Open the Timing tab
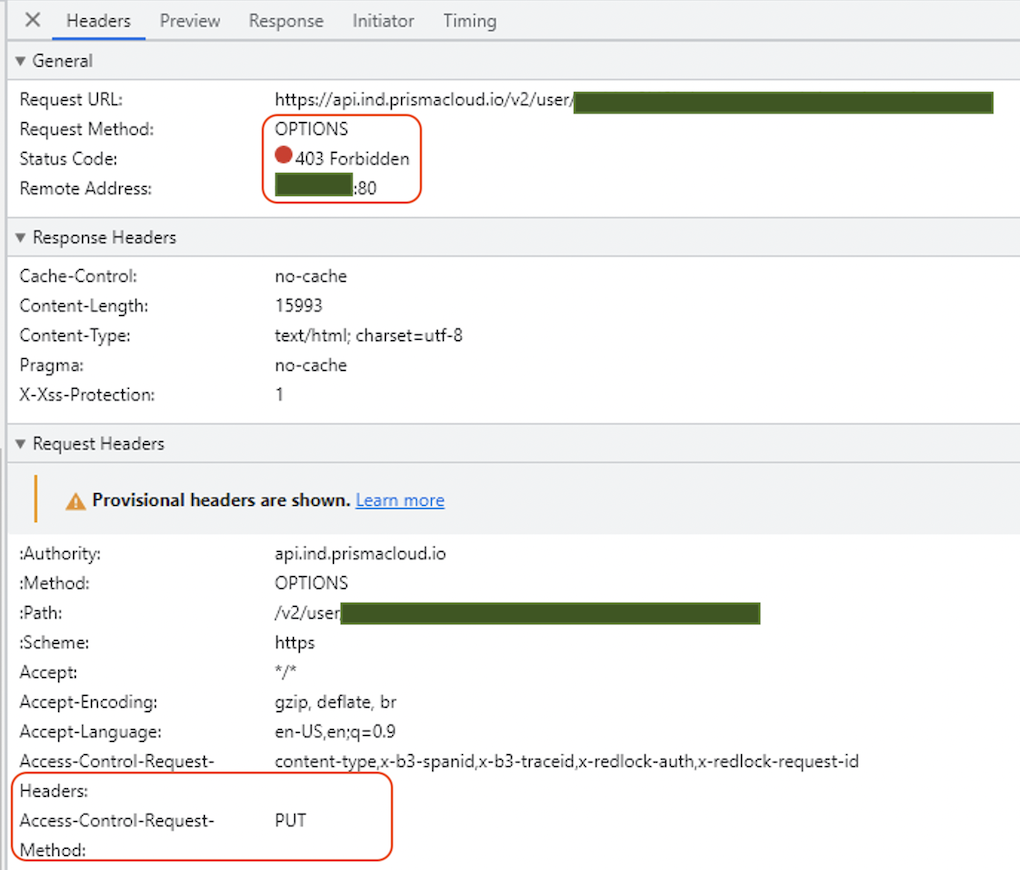1020x870 pixels. pos(469,21)
